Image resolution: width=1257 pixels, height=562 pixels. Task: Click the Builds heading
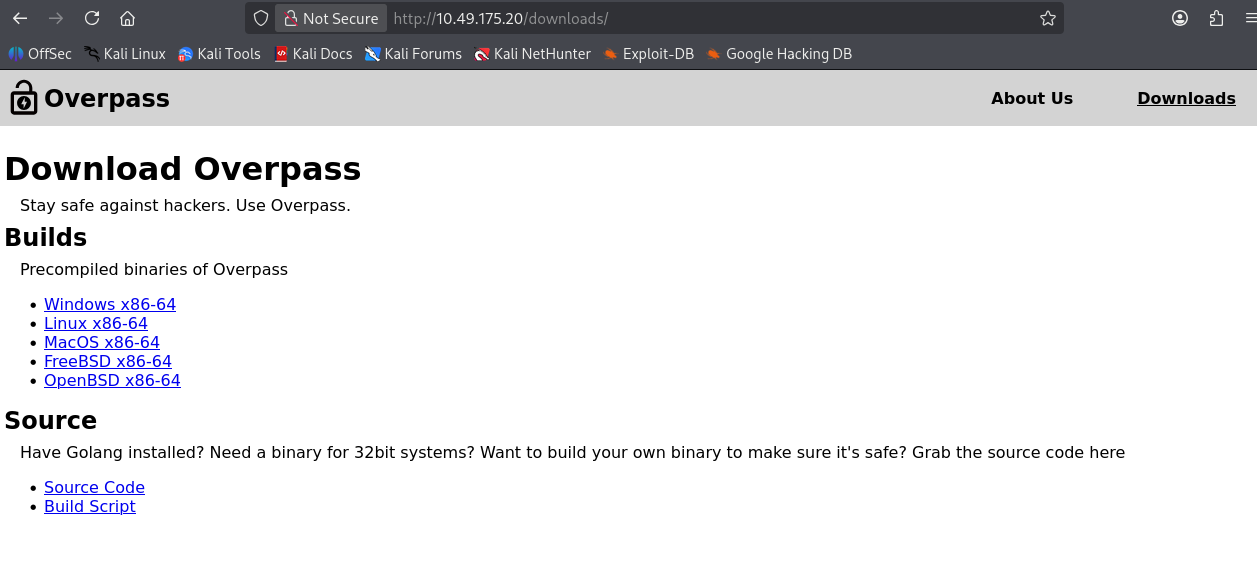click(x=46, y=237)
